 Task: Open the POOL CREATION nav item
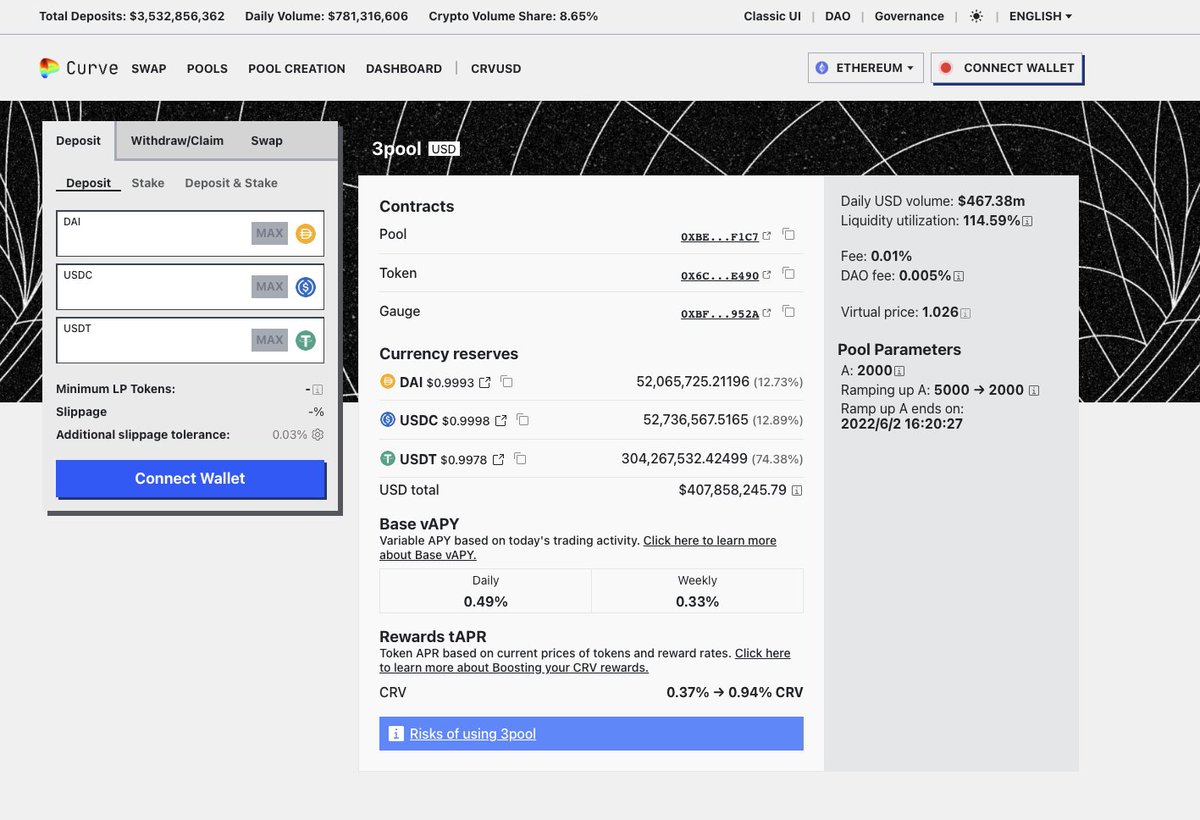[x=297, y=69]
